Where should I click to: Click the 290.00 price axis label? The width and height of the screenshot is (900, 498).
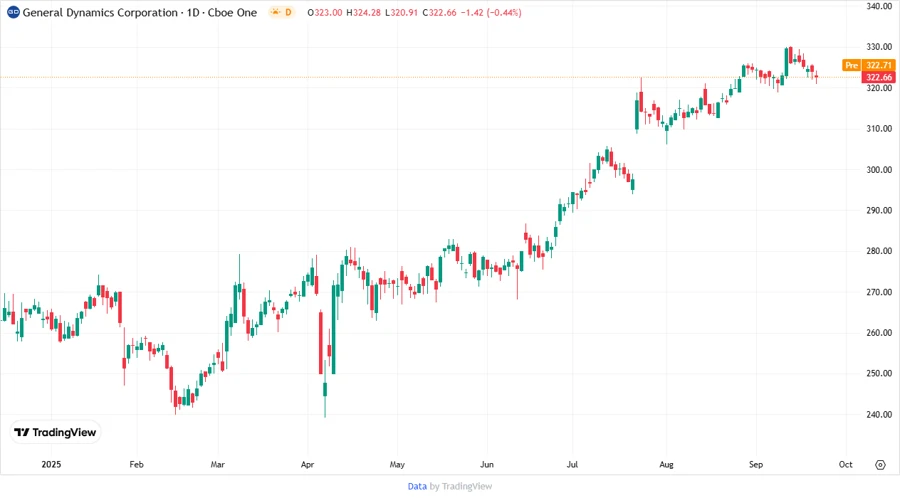[x=879, y=211]
